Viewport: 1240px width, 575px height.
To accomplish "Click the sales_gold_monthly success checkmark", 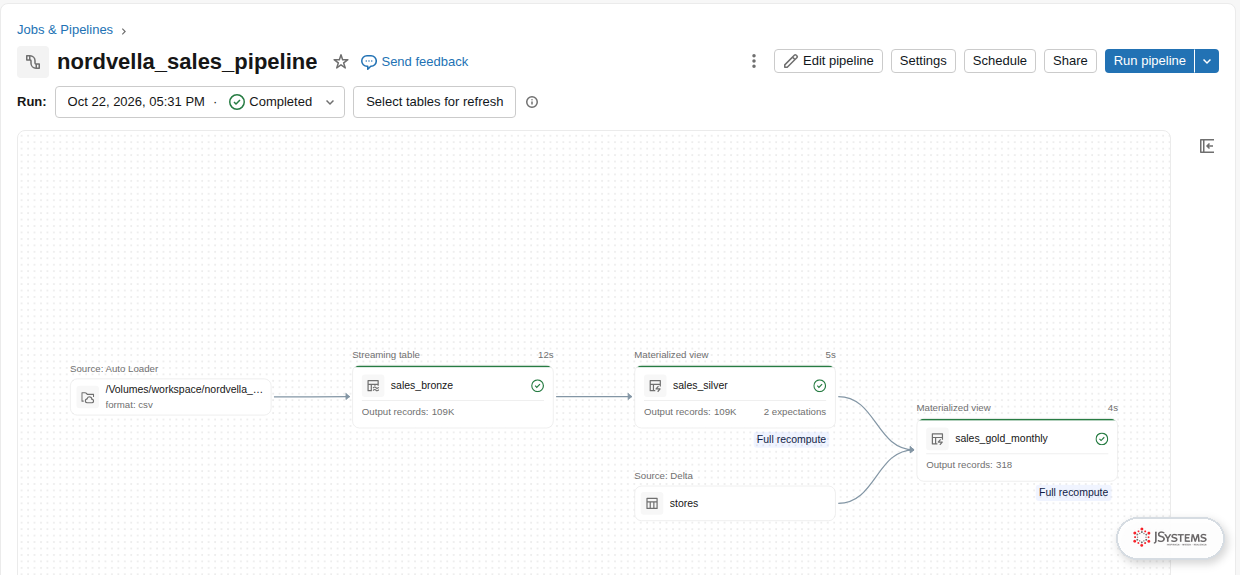I will tap(1102, 439).
